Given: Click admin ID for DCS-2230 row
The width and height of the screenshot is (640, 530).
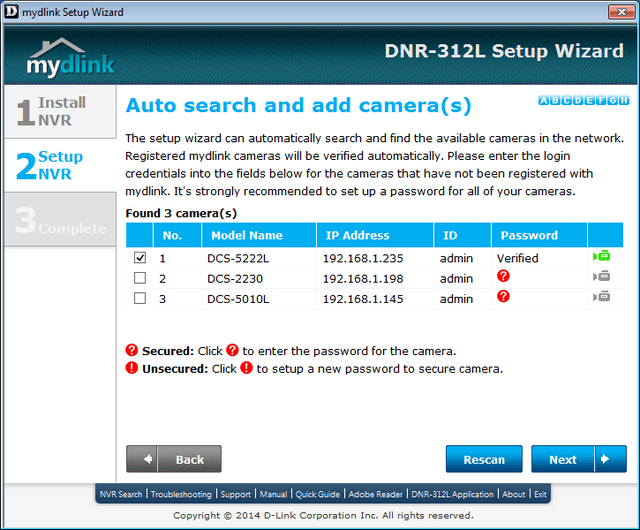Looking at the screenshot, I should [x=456, y=279].
